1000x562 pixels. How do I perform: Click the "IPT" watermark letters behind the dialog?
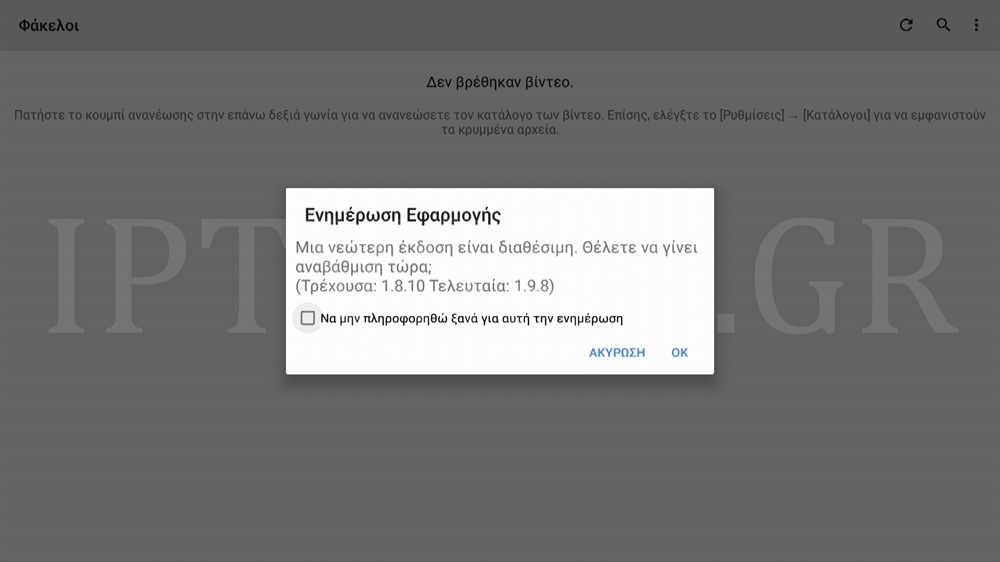coord(166,276)
